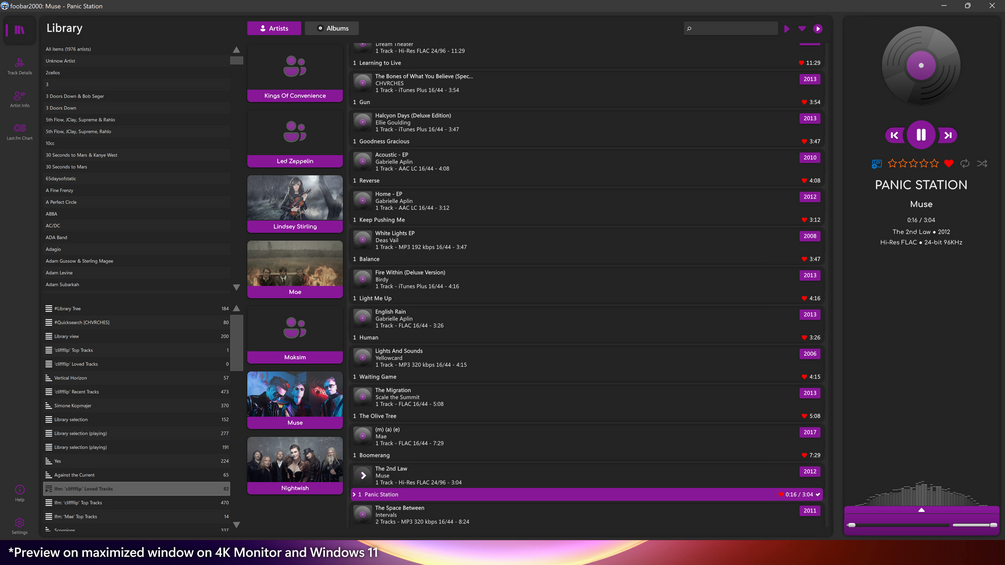Switch to the Artists tab
The width and height of the screenshot is (1005, 565).
click(x=274, y=28)
